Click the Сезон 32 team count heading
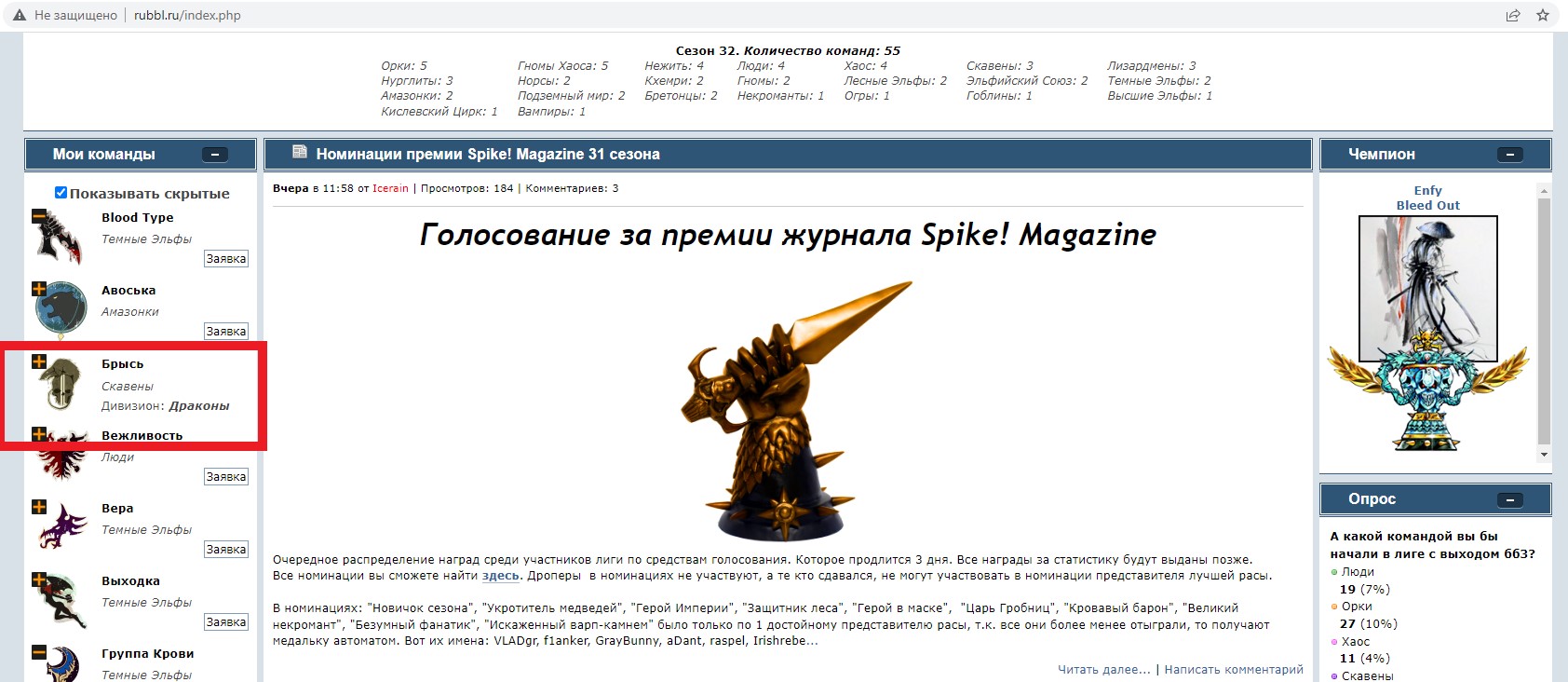The height and width of the screenshot is (682, 1568). pos(788,50)
